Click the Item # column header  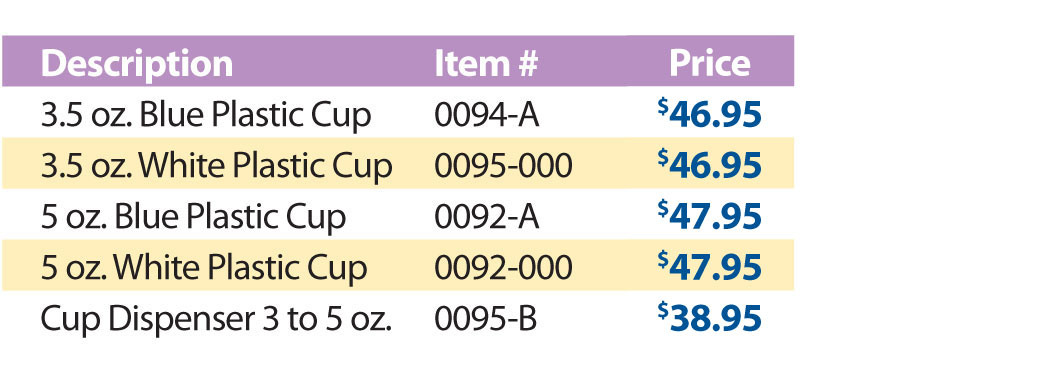pyautogui.click(x=486, y=64)
